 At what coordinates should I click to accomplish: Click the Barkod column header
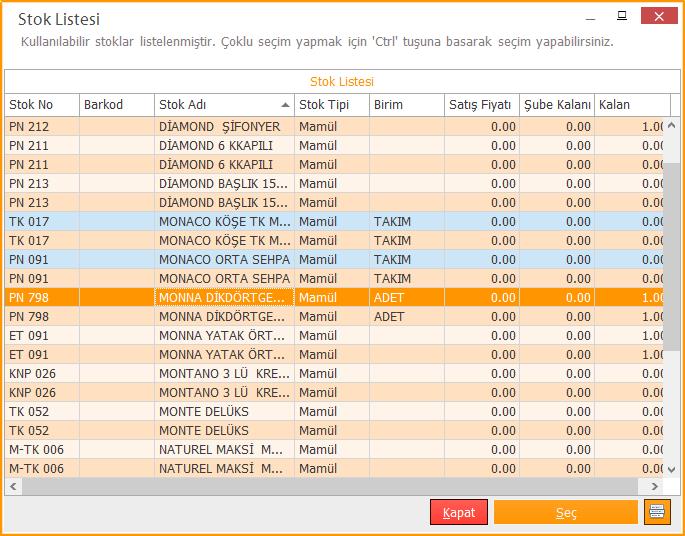[x=115, y=105]
